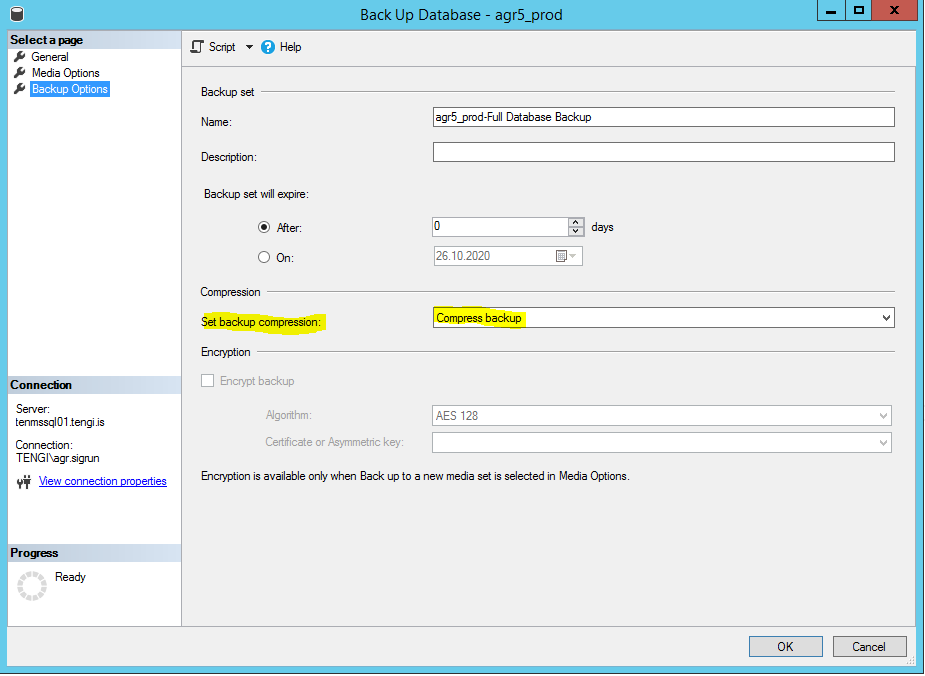Open the calendar picker for the expiry date
The height and width of the screenshot is (676, 925).
point(566,256)
